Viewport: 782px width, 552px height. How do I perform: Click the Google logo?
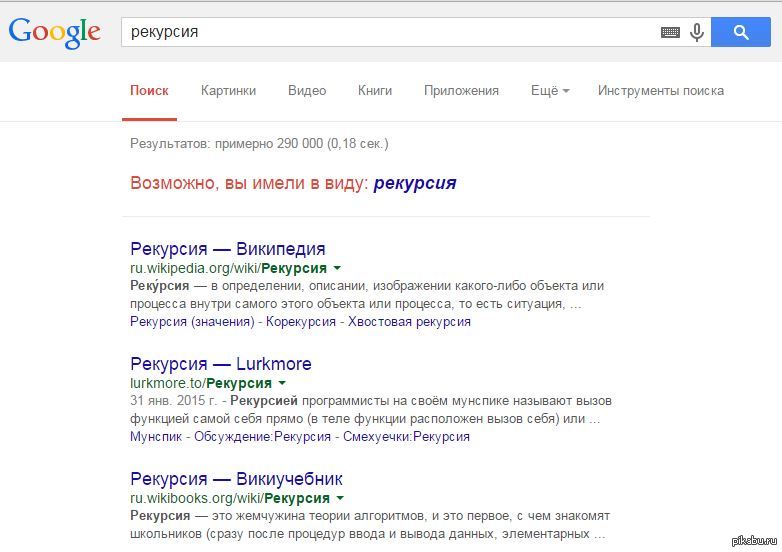[x=55, y=32]
